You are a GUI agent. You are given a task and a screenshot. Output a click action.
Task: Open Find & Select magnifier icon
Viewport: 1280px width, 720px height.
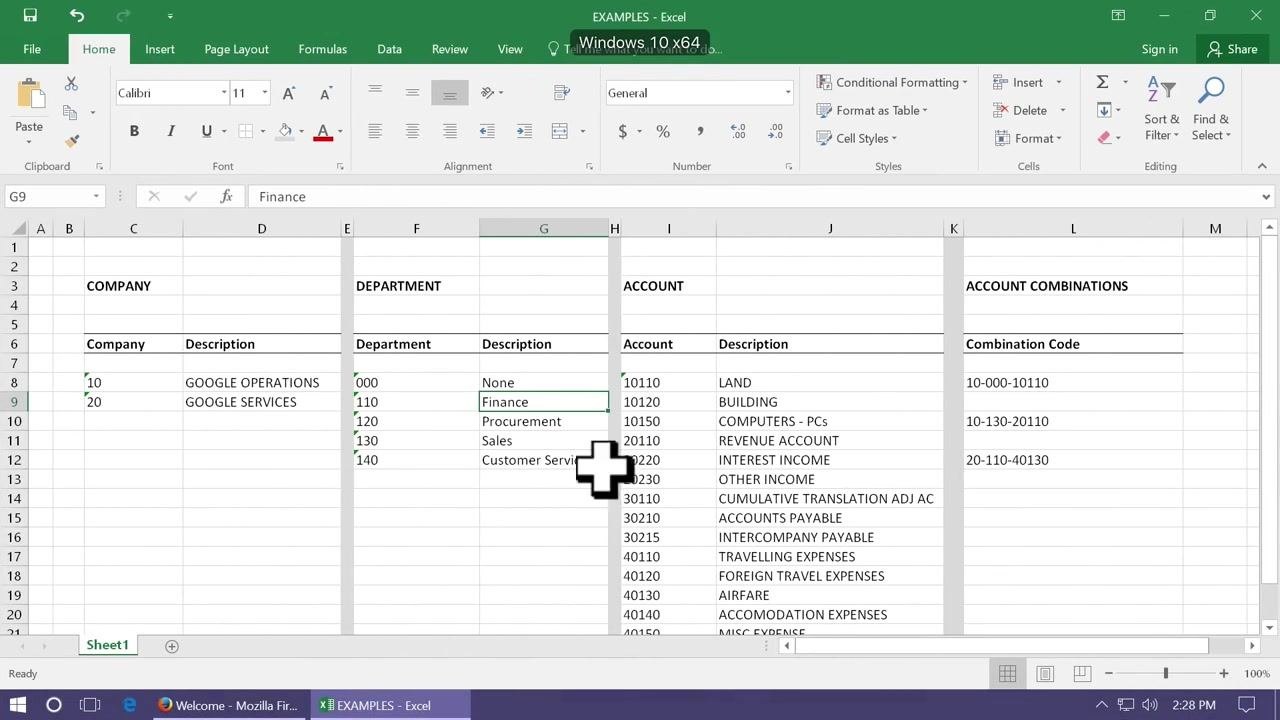1211,91
